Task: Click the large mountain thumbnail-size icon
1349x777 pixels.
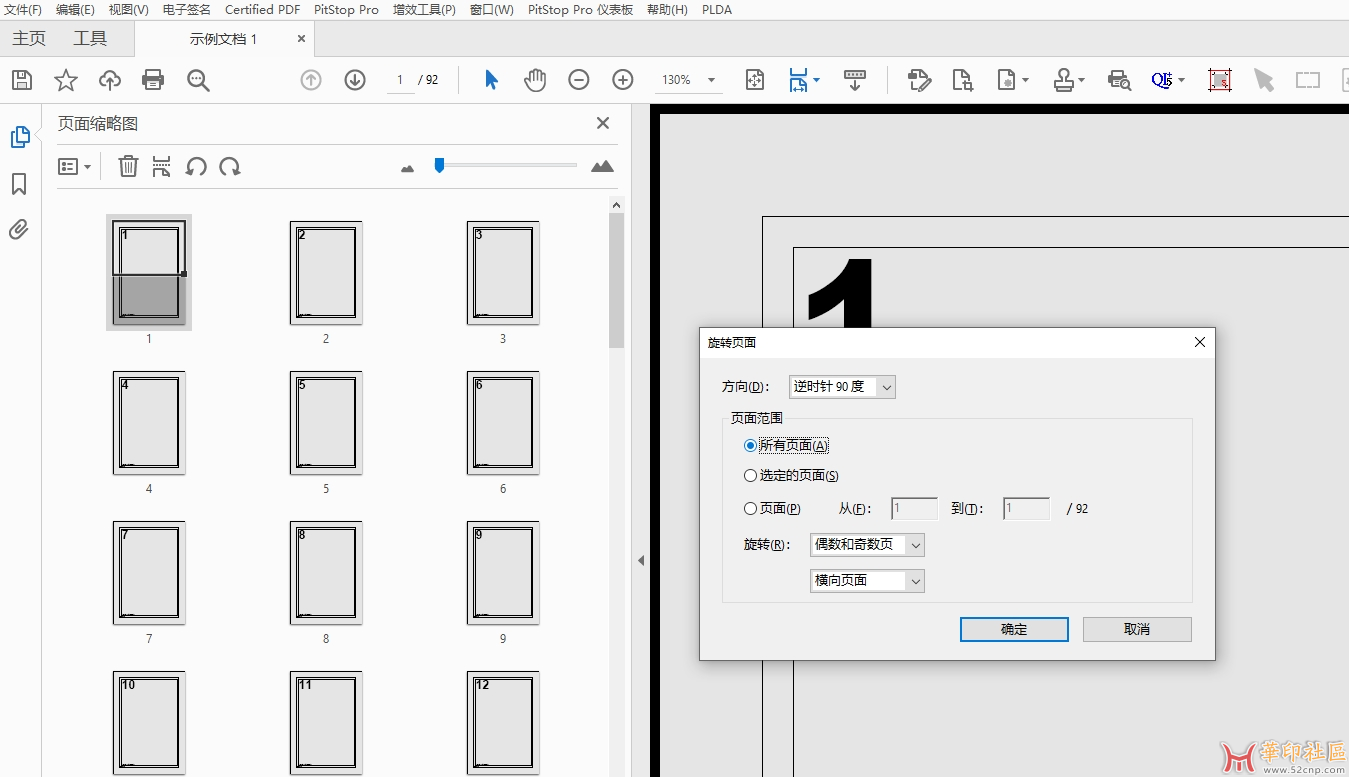Action: tap(602, 167)
